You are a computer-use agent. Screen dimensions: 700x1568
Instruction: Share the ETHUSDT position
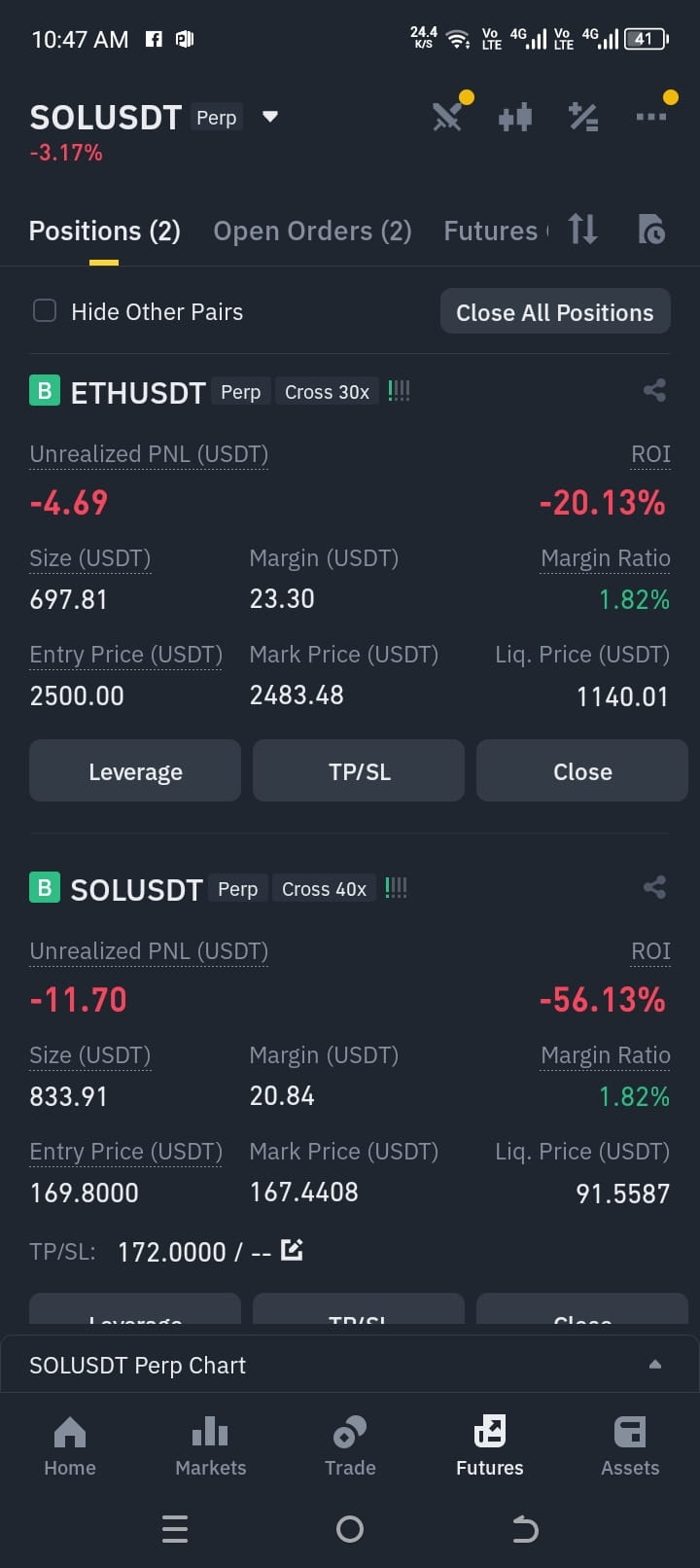[x=654, y=391]
